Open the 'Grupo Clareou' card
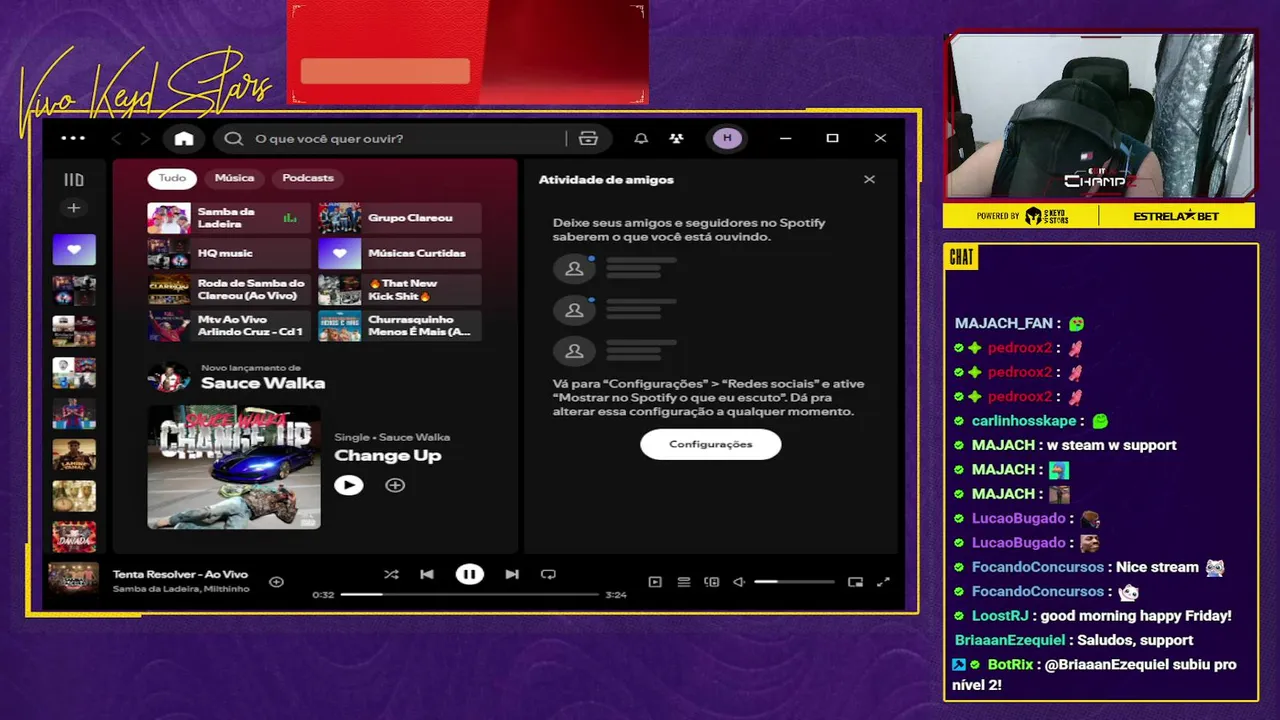 pos(400,218)
